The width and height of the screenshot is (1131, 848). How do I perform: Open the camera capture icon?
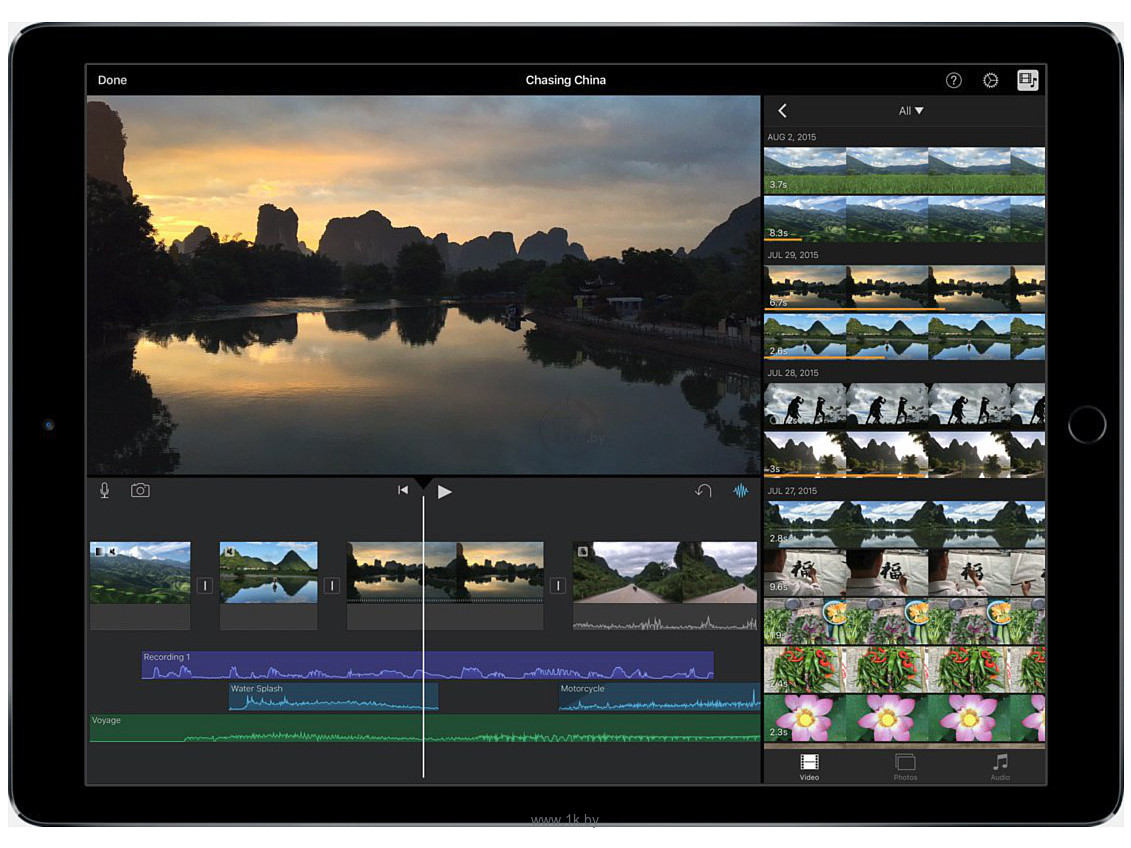(x=140, y=490)
